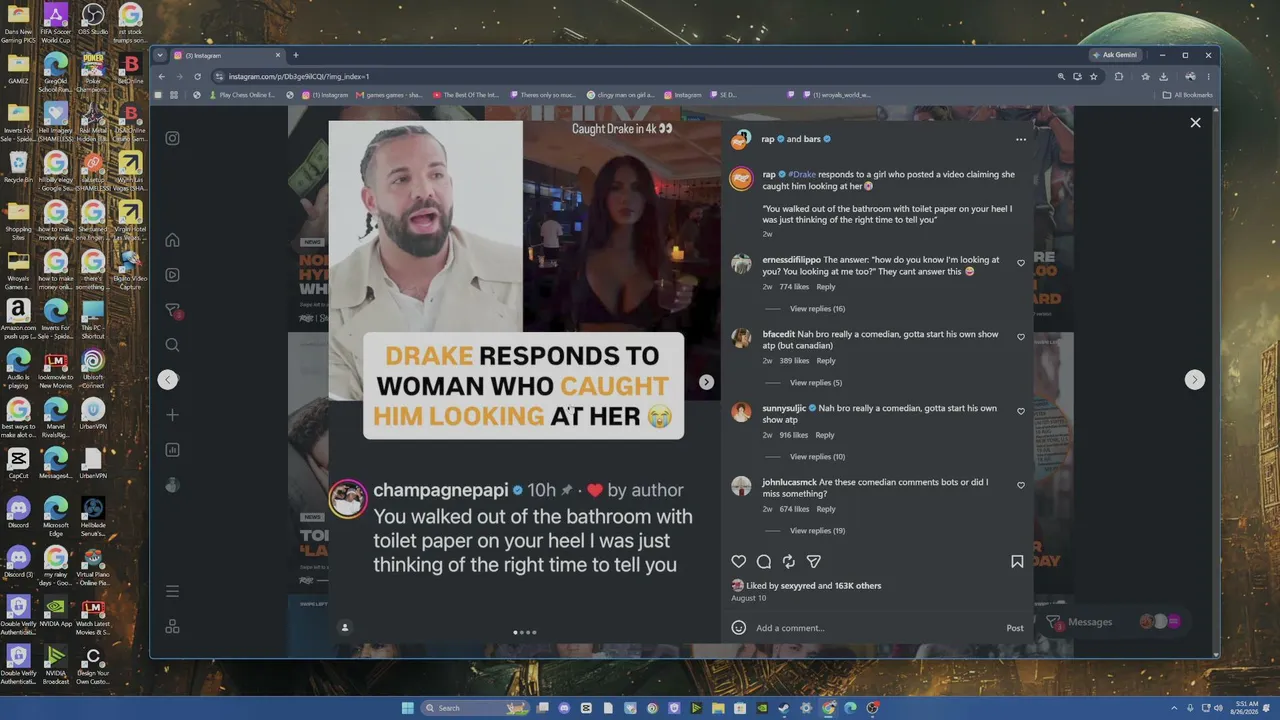Reply to ernessdifilippo's comment

pos(826,287)
